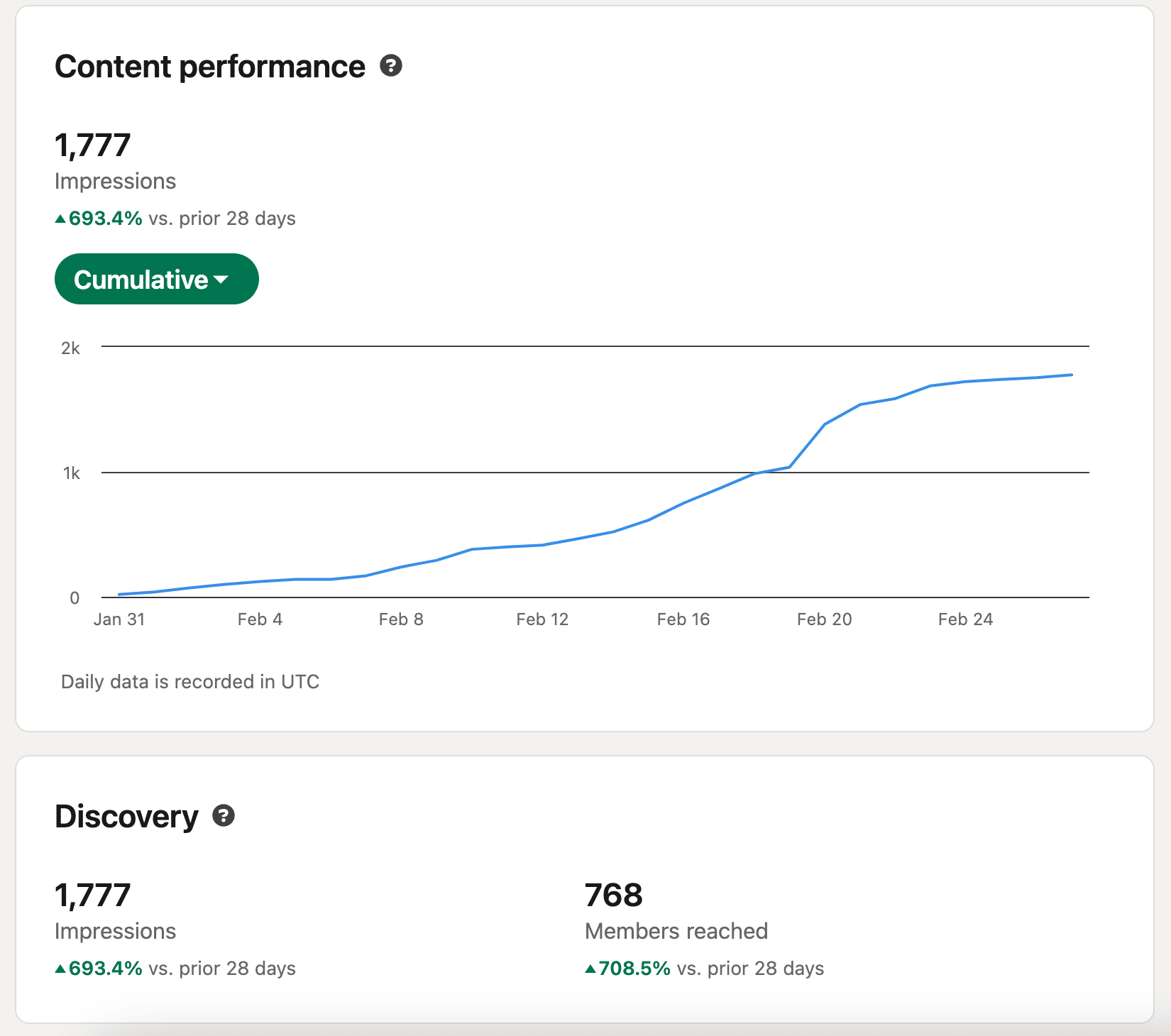1171x1036 pixels.
Task: Click the green up arrow beside 708.5%
Action: pos(590,969)
